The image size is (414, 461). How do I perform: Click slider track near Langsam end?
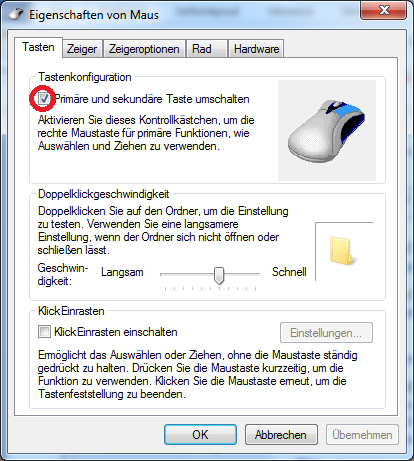pos(170,274)
